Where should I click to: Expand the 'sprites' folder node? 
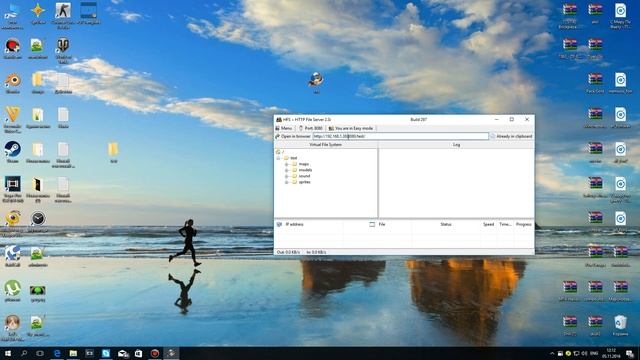[287, 182]
